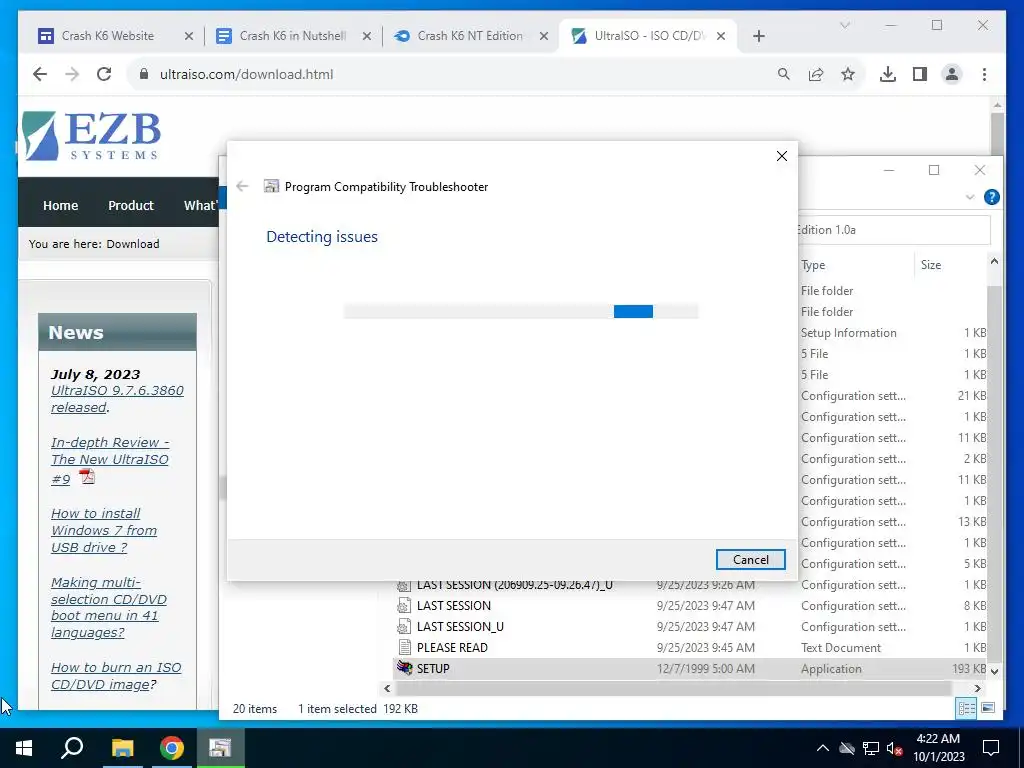Viewport: 1024px width, 768px height.
Task: Bookmark this page with star
Action: [848, 74]
